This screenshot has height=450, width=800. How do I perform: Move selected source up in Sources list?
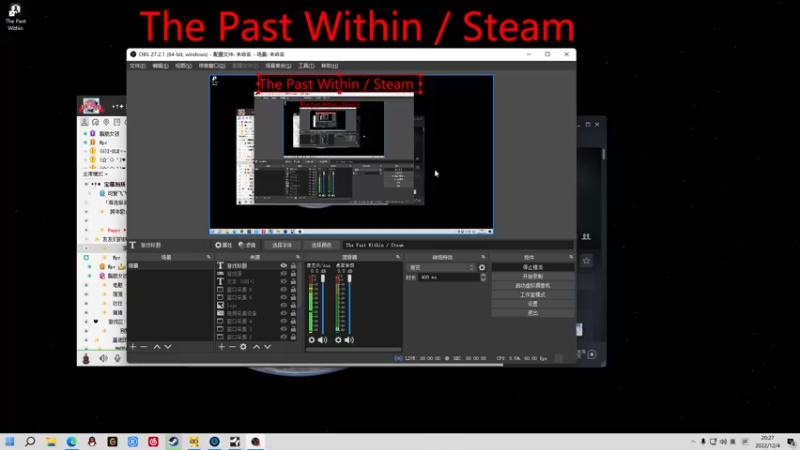coord(257,347)
